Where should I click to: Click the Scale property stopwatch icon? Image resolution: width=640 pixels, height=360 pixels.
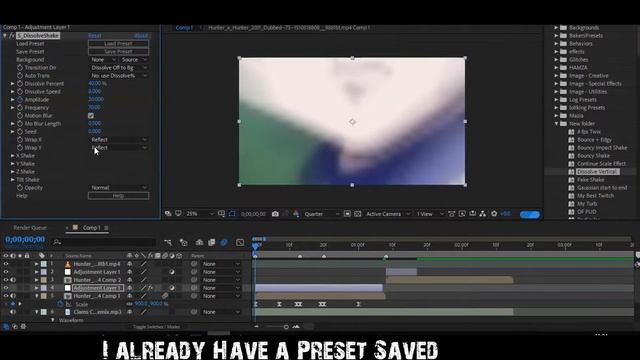coord(60,304)
